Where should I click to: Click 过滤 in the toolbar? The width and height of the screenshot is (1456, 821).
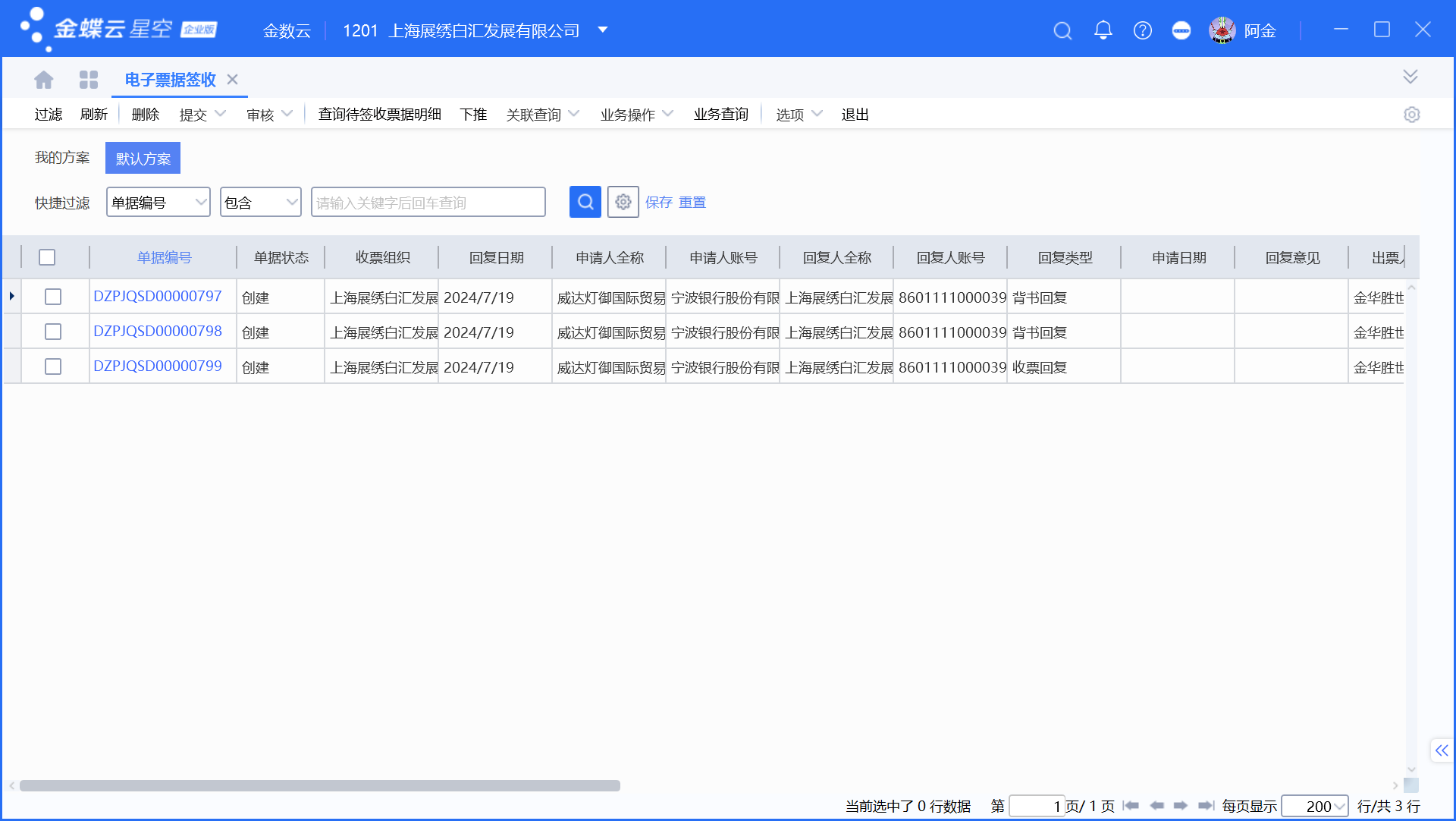49,115
